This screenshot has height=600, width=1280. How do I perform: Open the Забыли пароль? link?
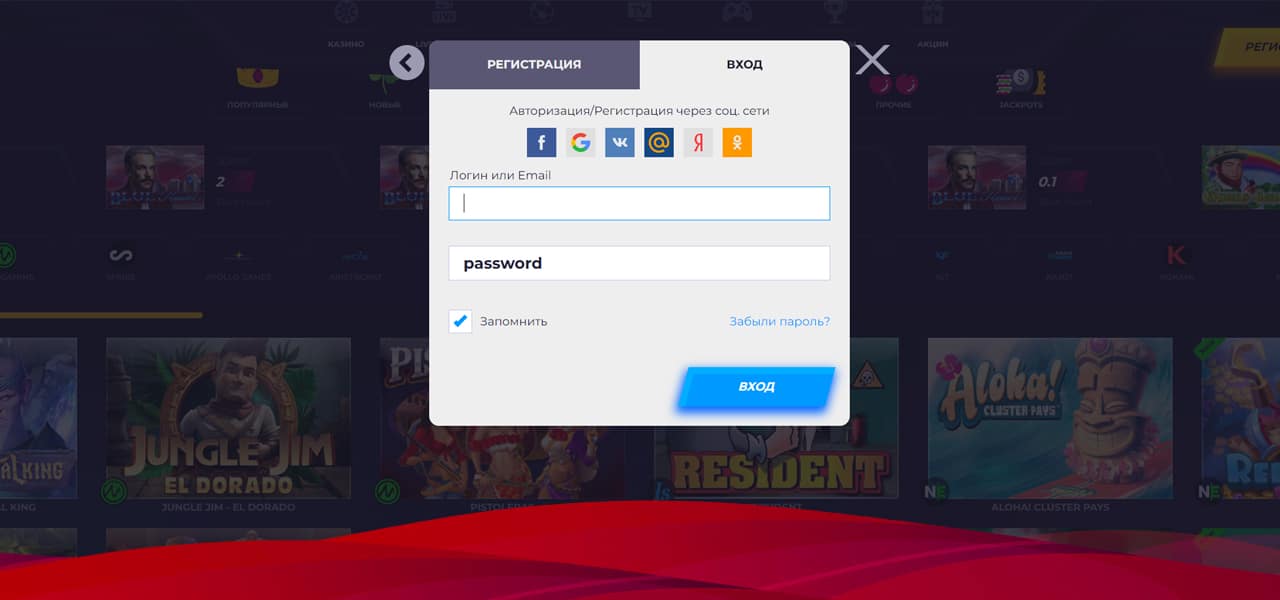[779, 322]
